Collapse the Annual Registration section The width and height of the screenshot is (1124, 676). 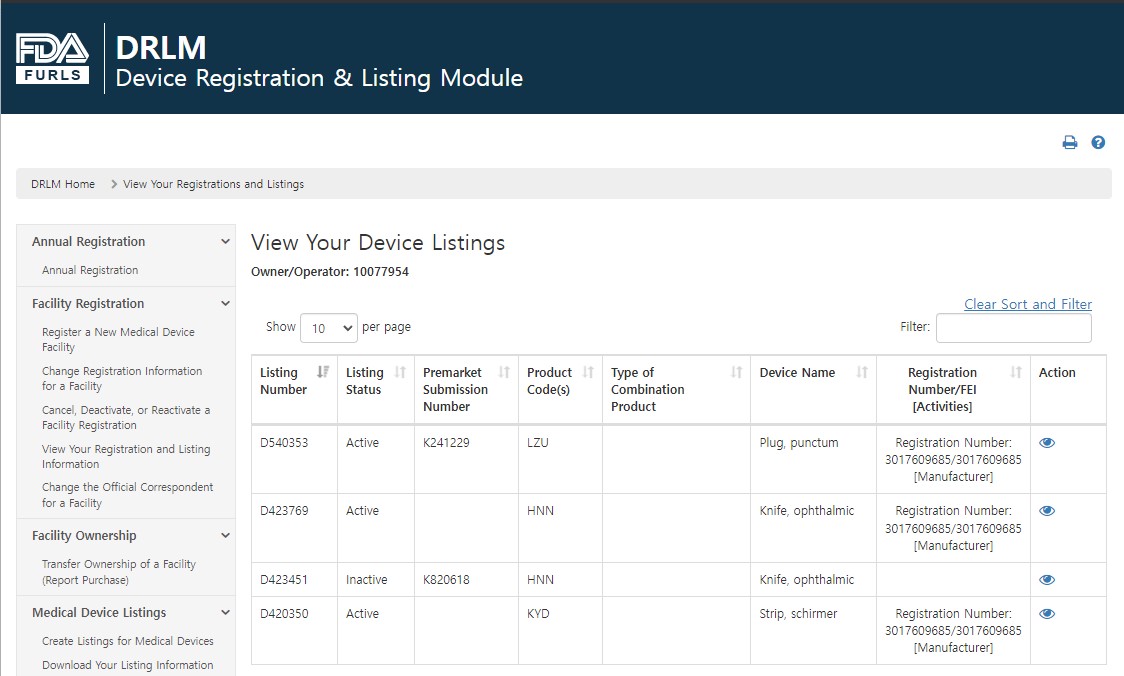coord(225,242)
